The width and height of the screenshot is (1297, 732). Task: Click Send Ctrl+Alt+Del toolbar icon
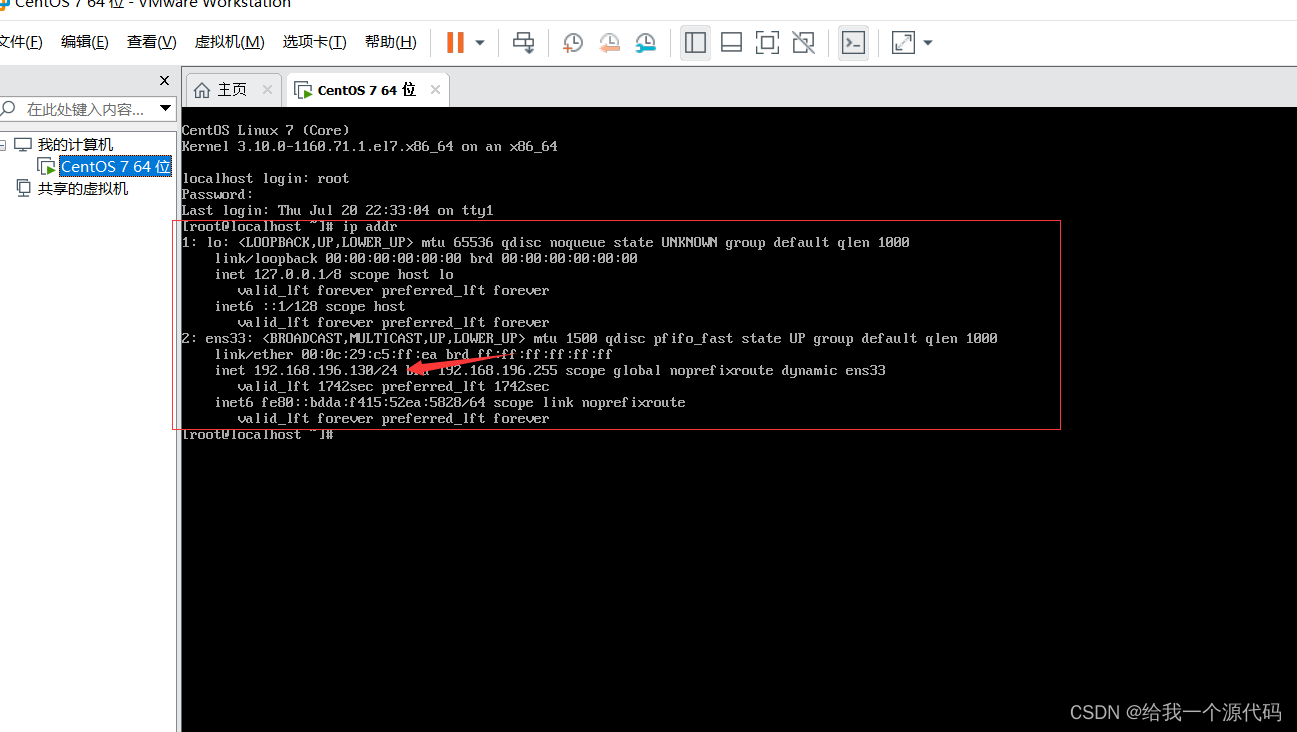point(523,42)
